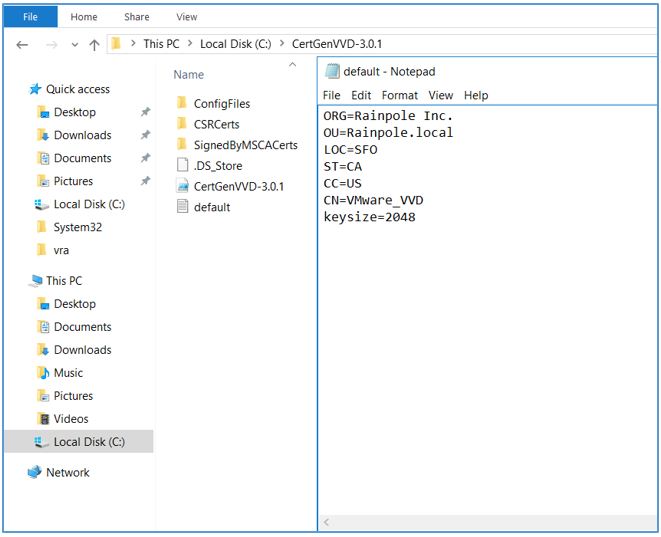Click the pin icon next to Quick access Documents
The height and width of the screenshot is (537, 661).
point(145,158)
